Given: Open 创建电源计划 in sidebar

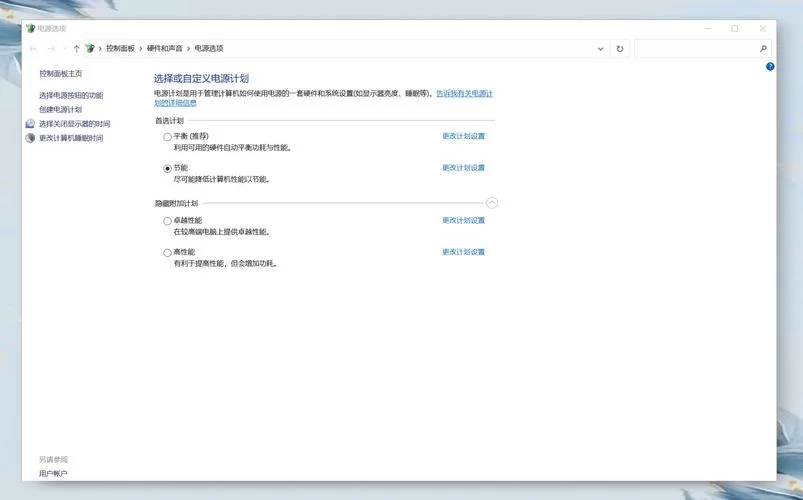Looking at the screenshot, I should (x=60, y=109).
